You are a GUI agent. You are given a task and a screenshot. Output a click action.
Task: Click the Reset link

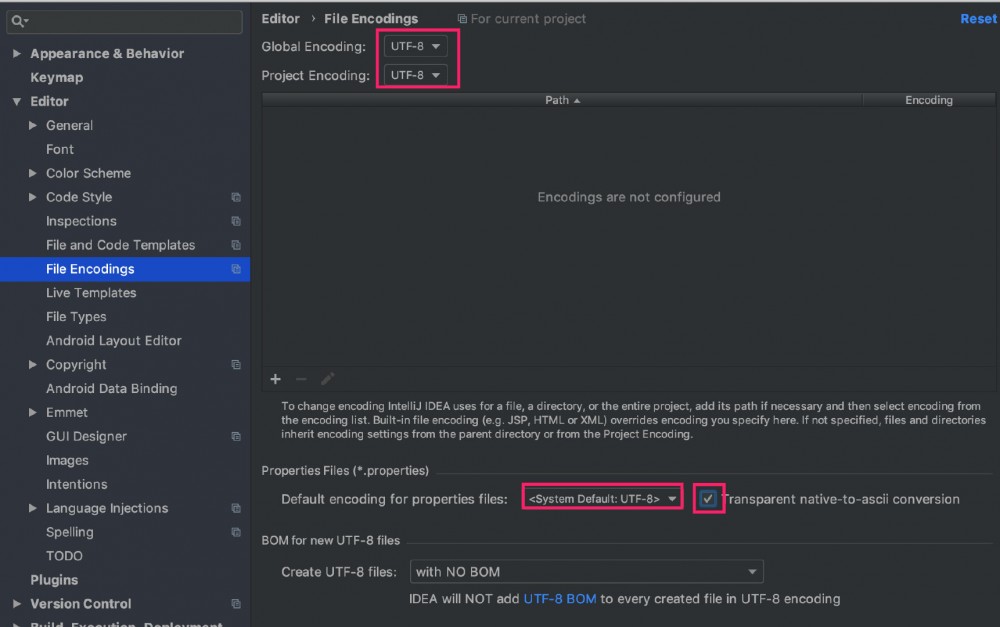978,18
